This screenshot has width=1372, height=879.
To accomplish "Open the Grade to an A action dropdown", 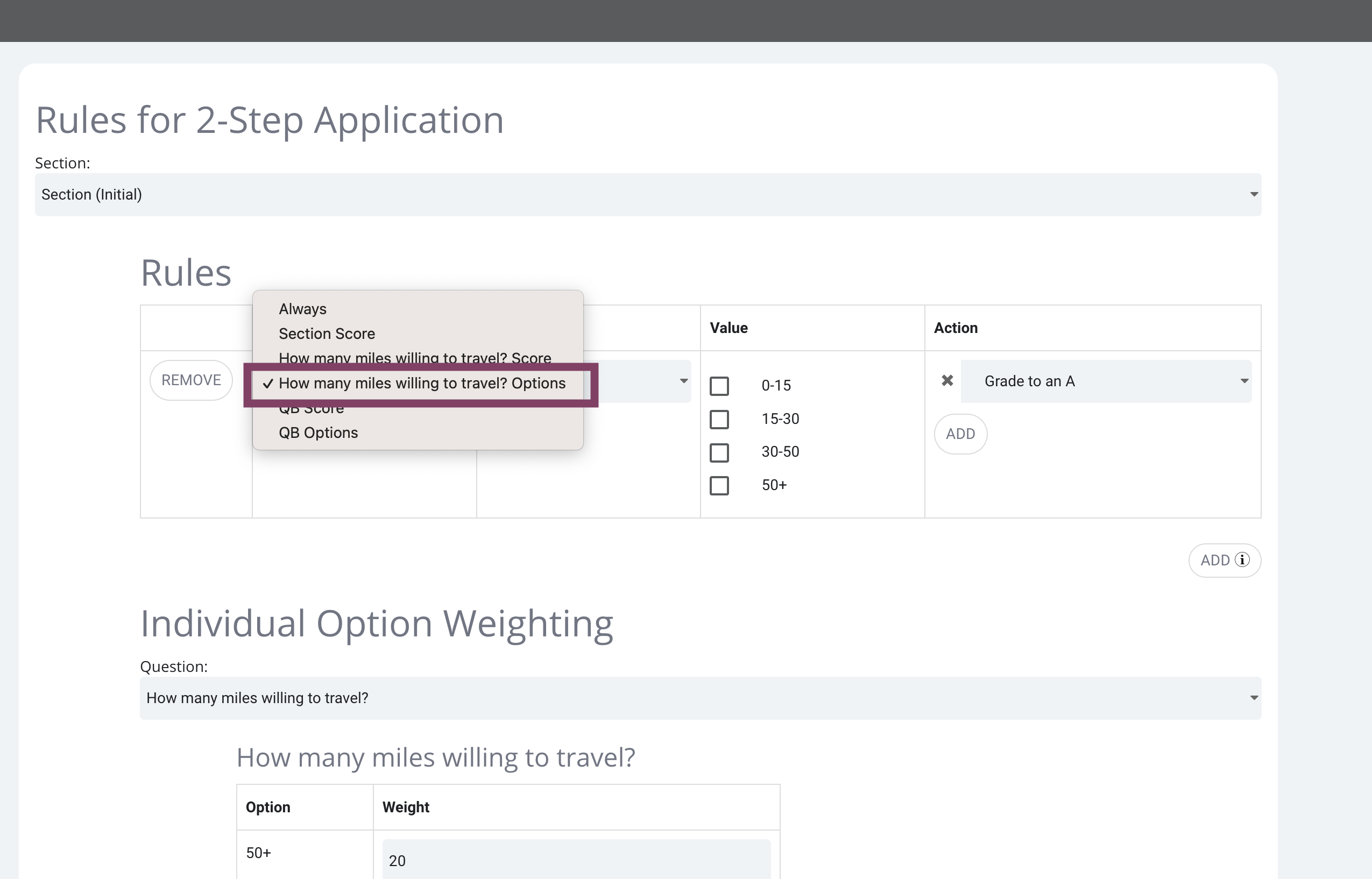I will 1106,381.
